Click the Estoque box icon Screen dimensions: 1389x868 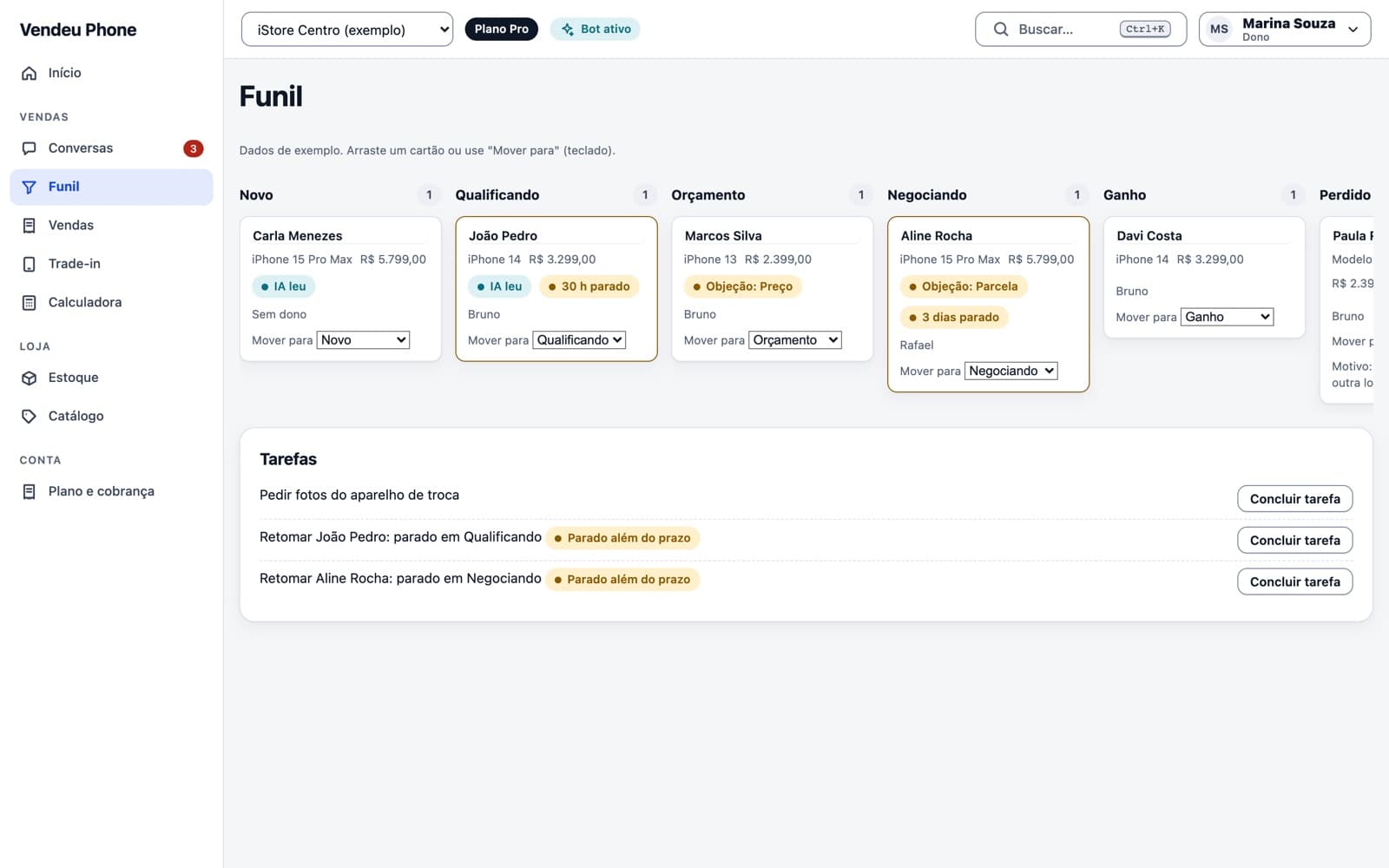(x=29, y=378)
